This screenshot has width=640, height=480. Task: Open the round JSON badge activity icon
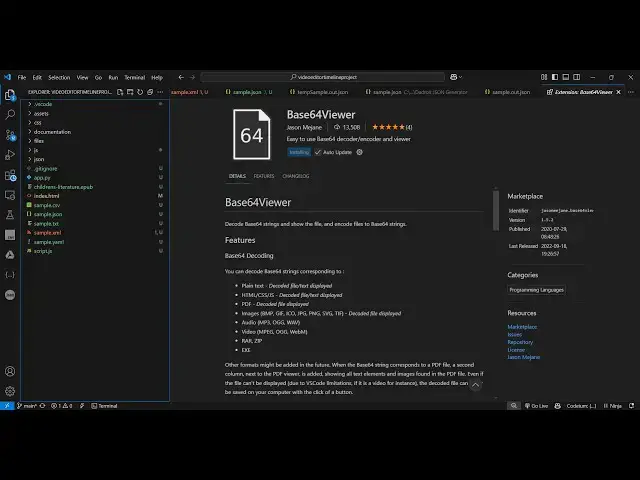coord(10,295)
